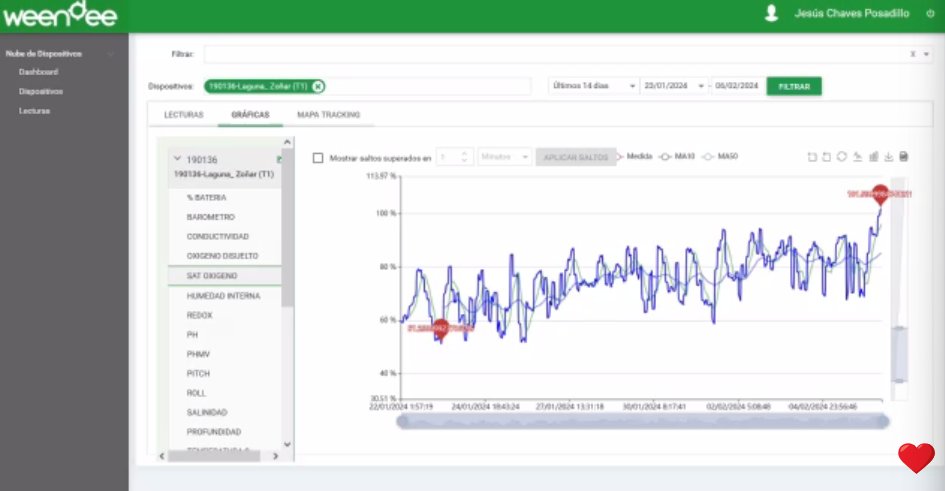Screen dimensions: 945x491
Task: Enable Mostrar saltos superados en checkbox
Action: click(x=318, y=158)
